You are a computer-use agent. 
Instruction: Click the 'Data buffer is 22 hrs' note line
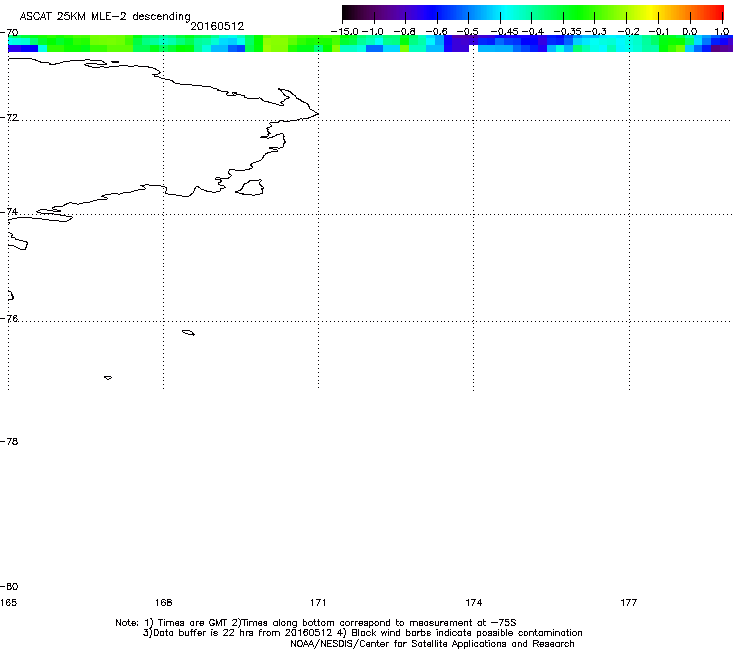(362, 633)
